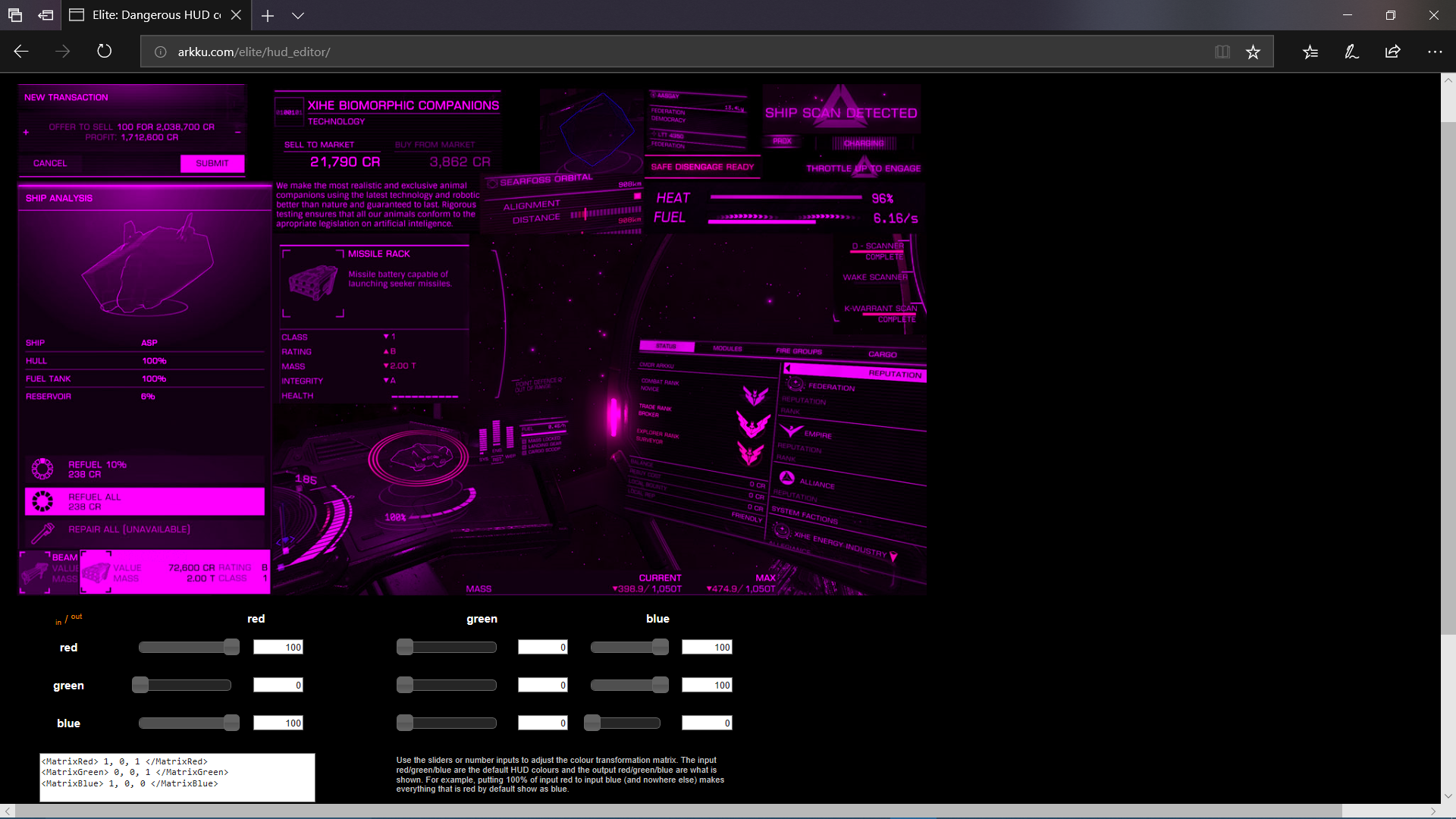Open a new browser tab
The image size is (1456, 819).
268,15
